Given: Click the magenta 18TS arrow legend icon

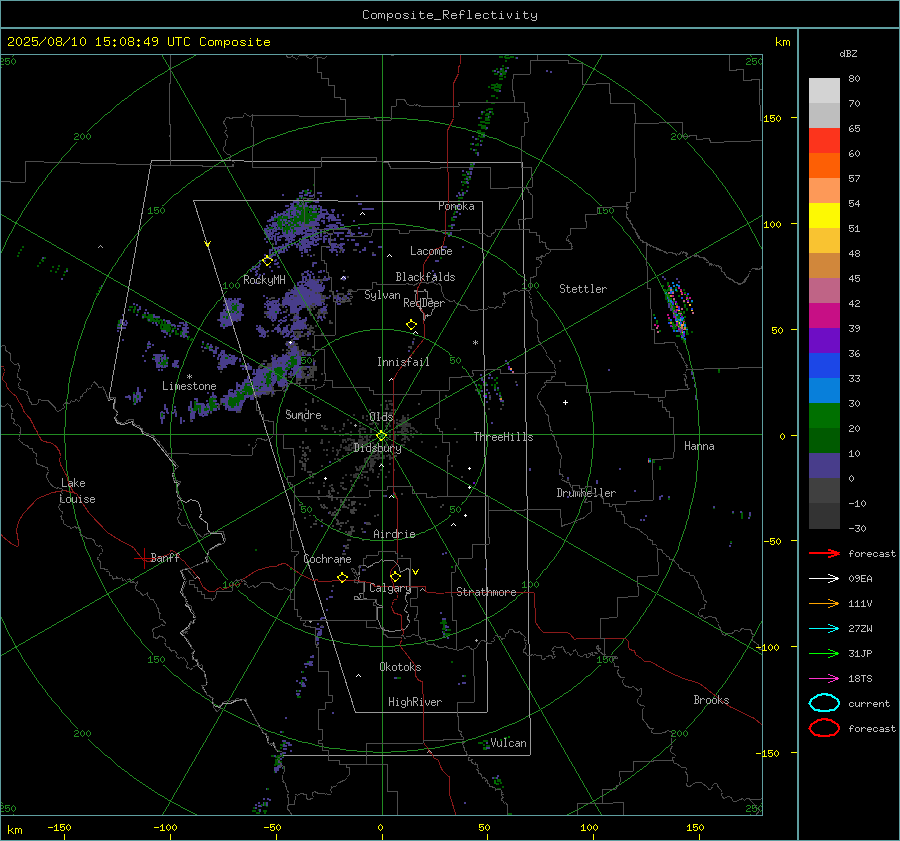Looking at the screenshot, I should click(824, 679).
